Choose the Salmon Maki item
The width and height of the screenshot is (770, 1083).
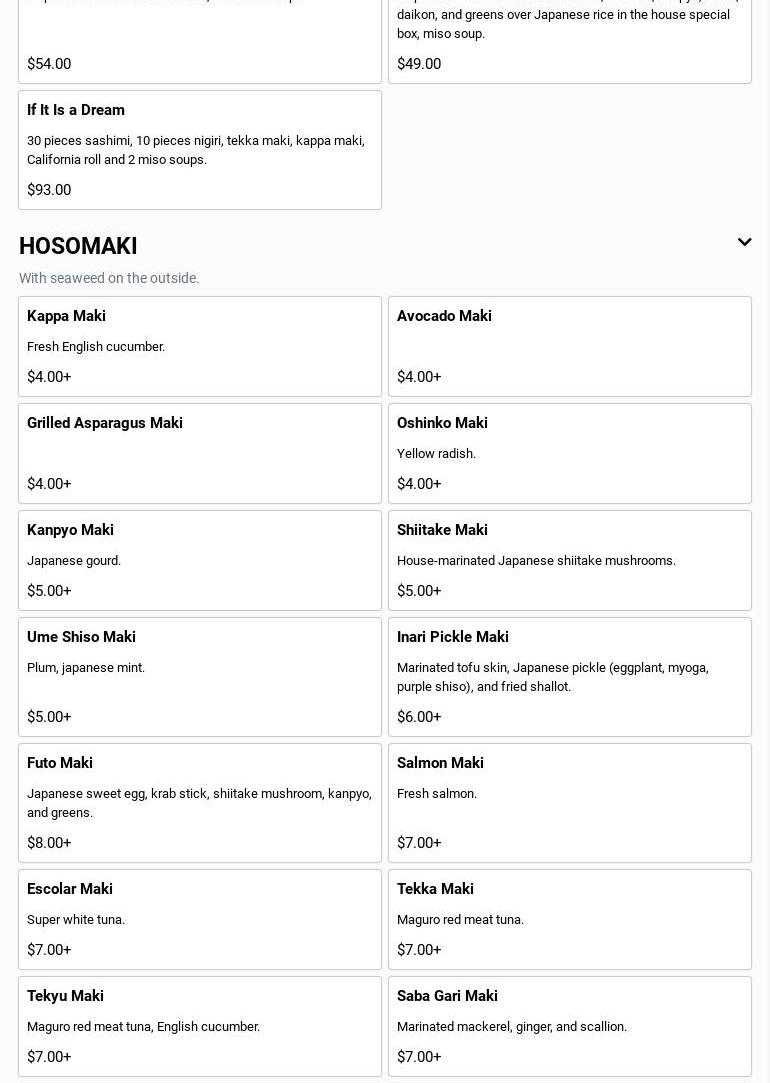pyautogui.click(x=569, y=802)
